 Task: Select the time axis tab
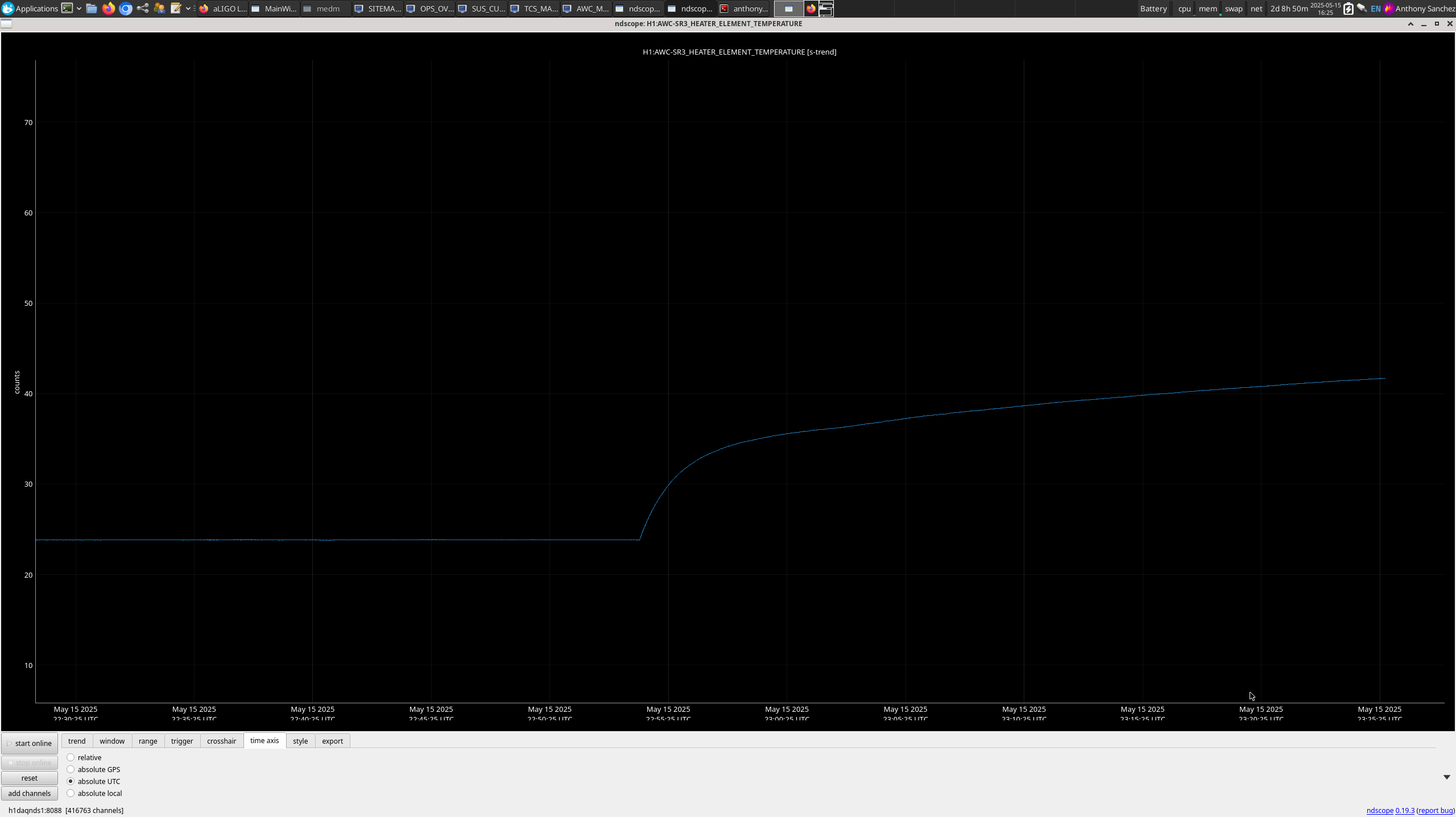point(264,740)
